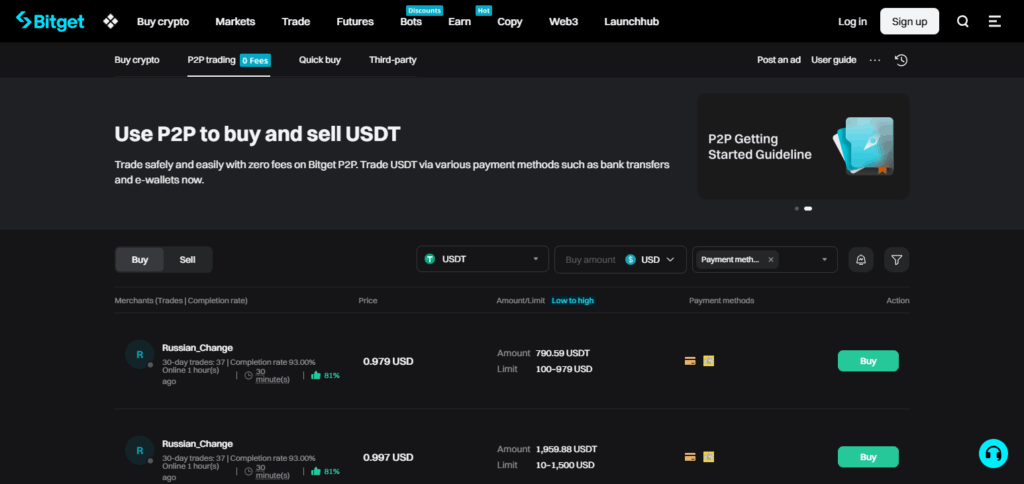Open the Futures menu
The image size is (1024, 484).
click(355, 22)
